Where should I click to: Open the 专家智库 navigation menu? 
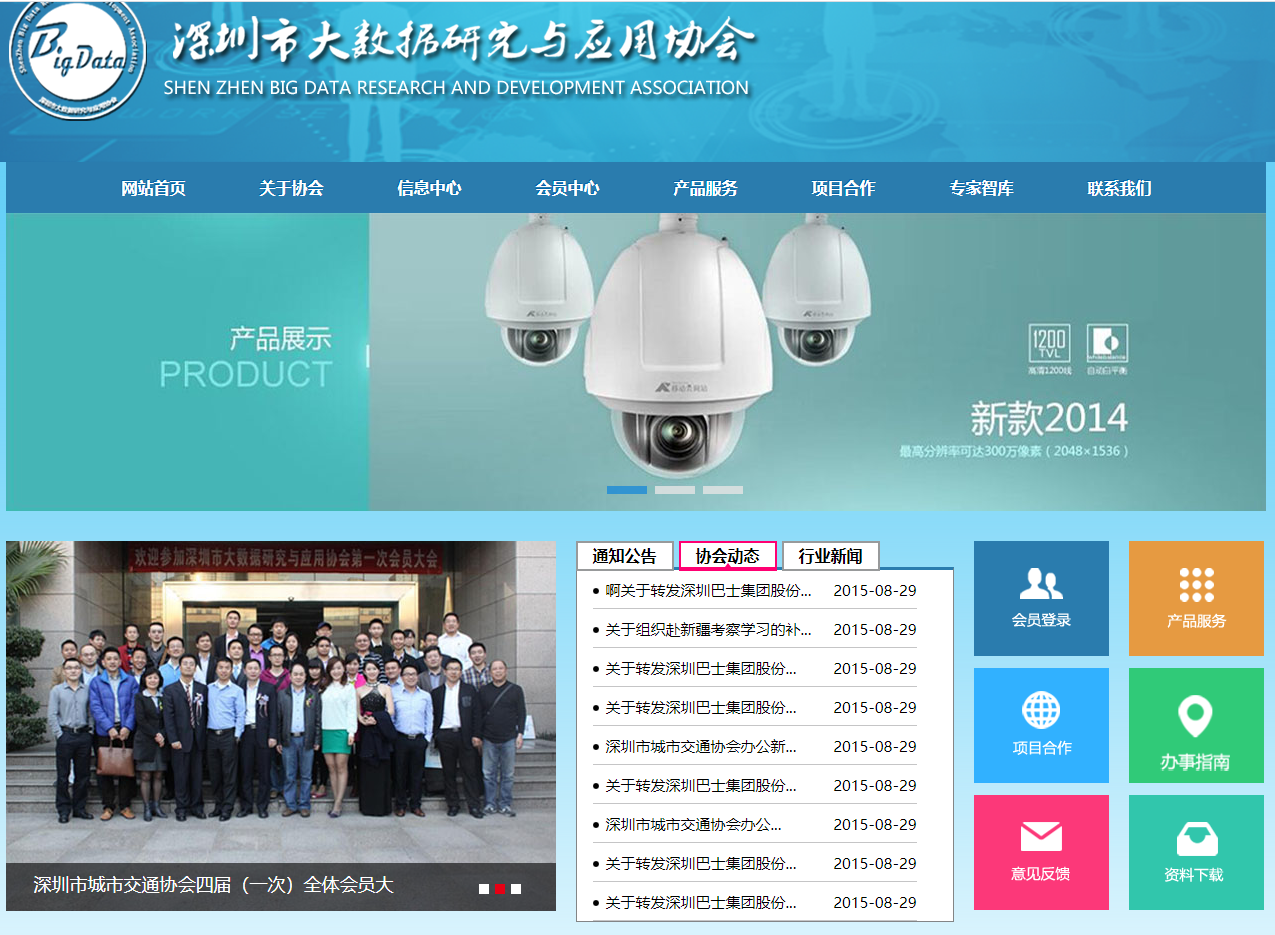980,187
